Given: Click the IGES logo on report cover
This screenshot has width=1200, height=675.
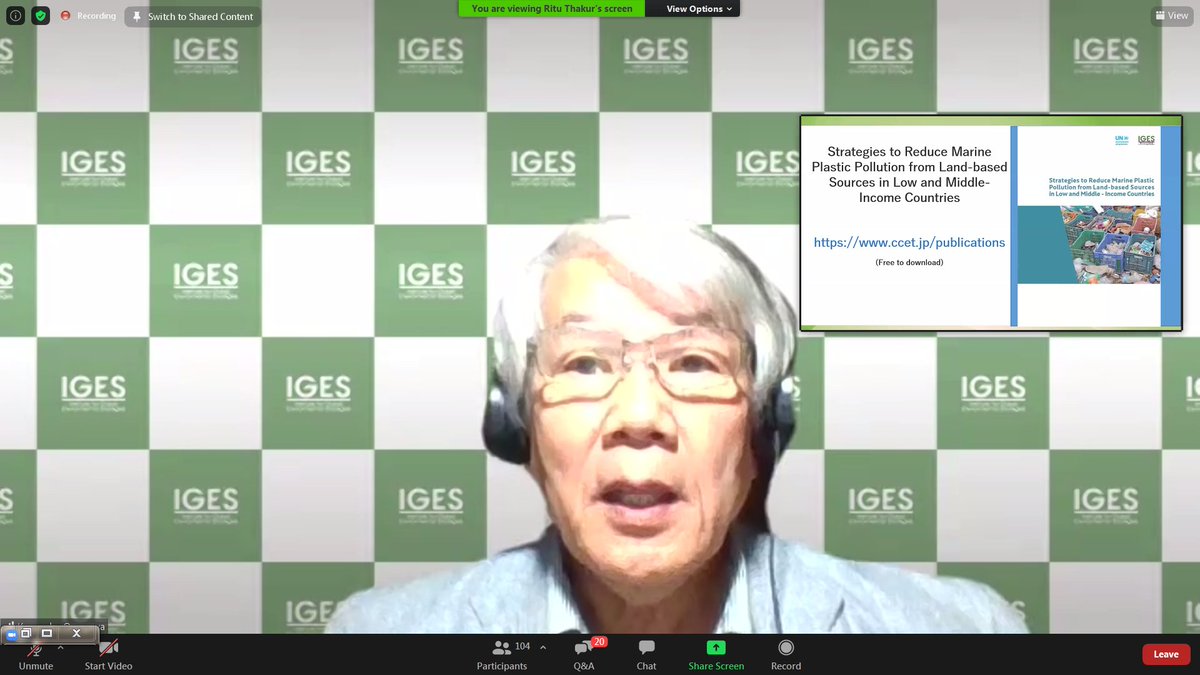Looking at the screenshot, I should (x=1146, y=140).
